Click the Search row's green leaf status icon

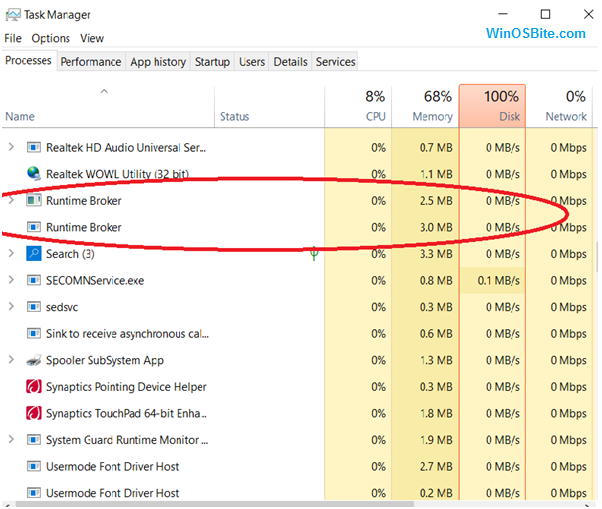click(314, 253)
